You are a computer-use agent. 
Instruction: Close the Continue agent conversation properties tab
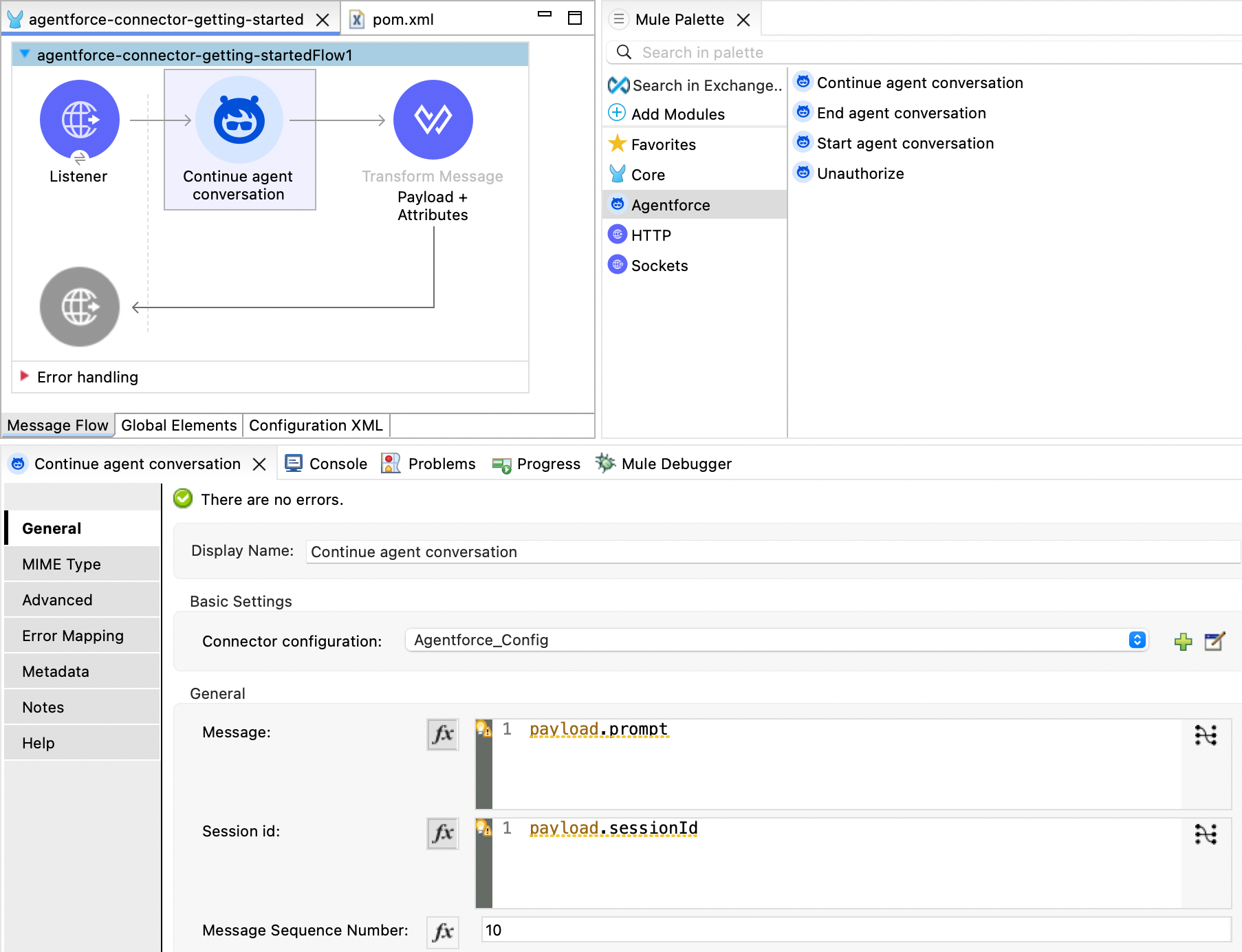click(x=259, y=464)
